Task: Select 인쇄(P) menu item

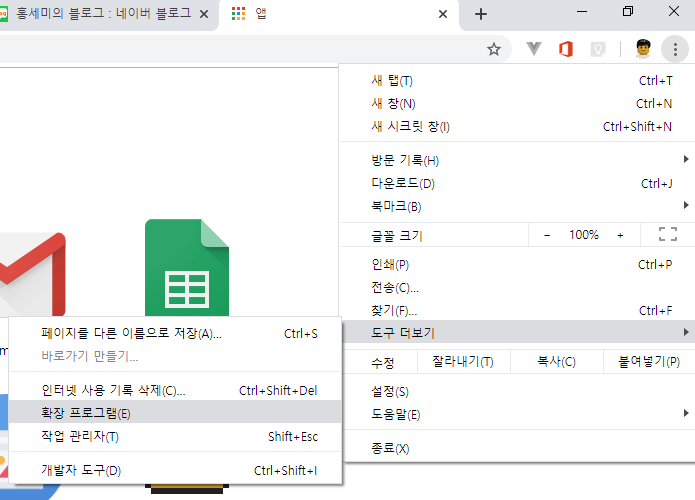Action: 517,265
